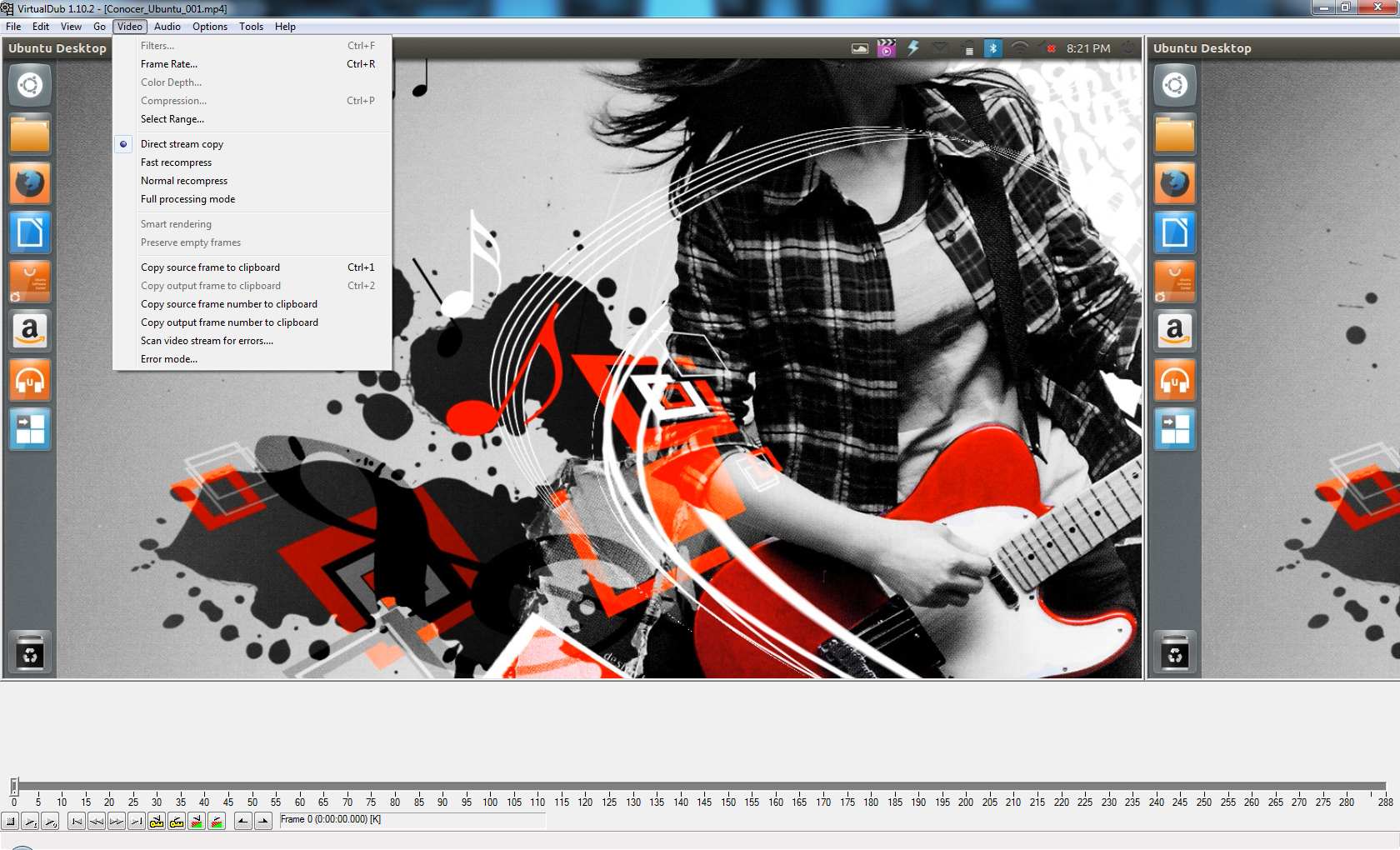Search forward for a scene change
This screenshot has height=850, width=1400.
coord(217,822)
